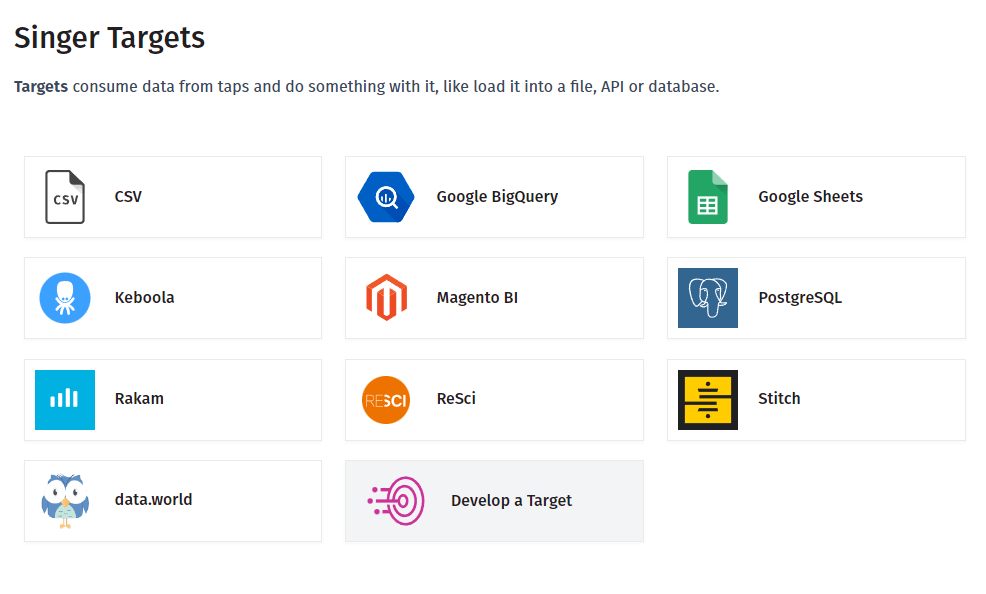Select the Keboola octopus icon
This screenshot has height=594, width=986.
64,297
